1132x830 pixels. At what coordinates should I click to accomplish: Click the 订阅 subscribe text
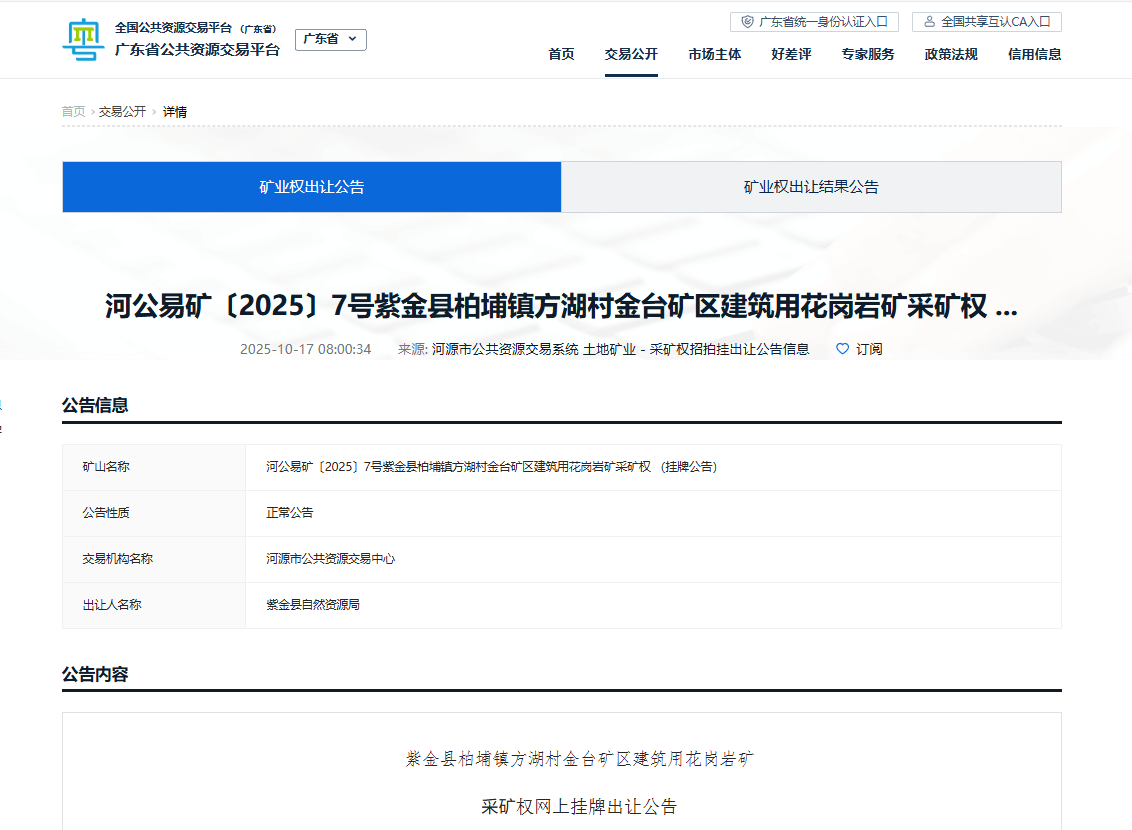[869, 349]
